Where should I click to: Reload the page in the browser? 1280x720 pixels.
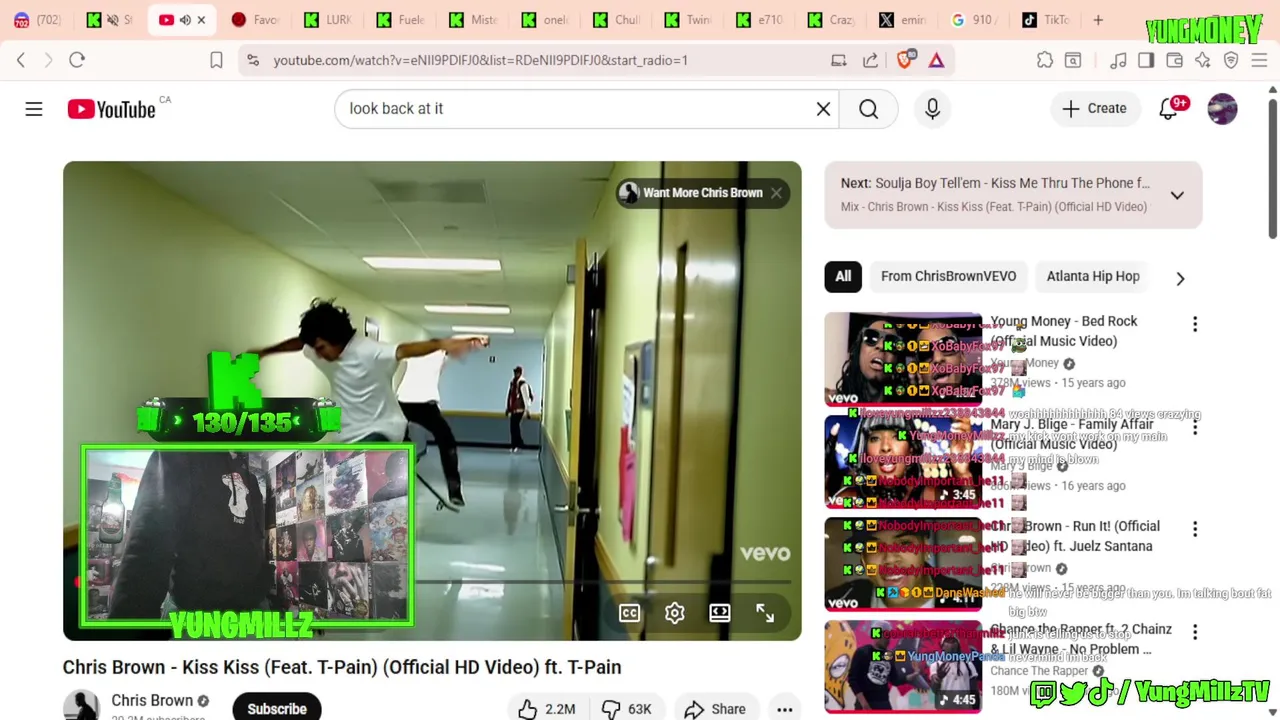point(77,60)
